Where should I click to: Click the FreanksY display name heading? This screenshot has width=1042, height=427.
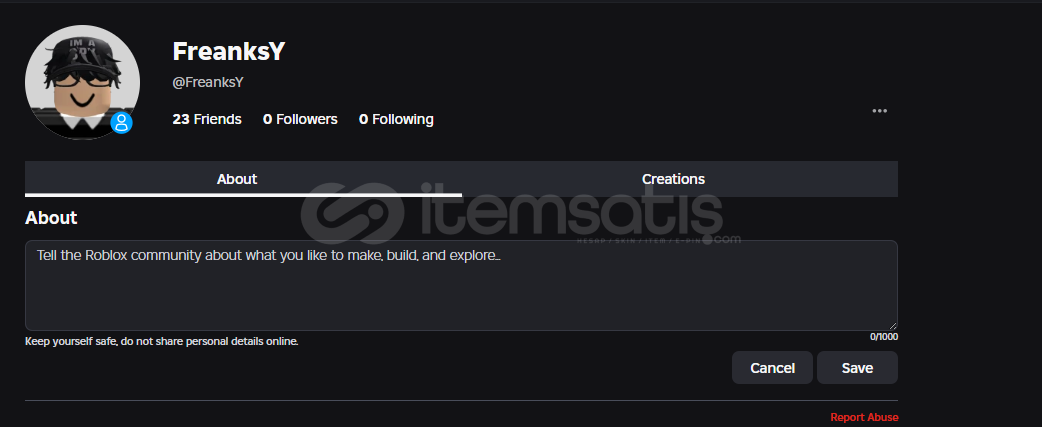229,51
